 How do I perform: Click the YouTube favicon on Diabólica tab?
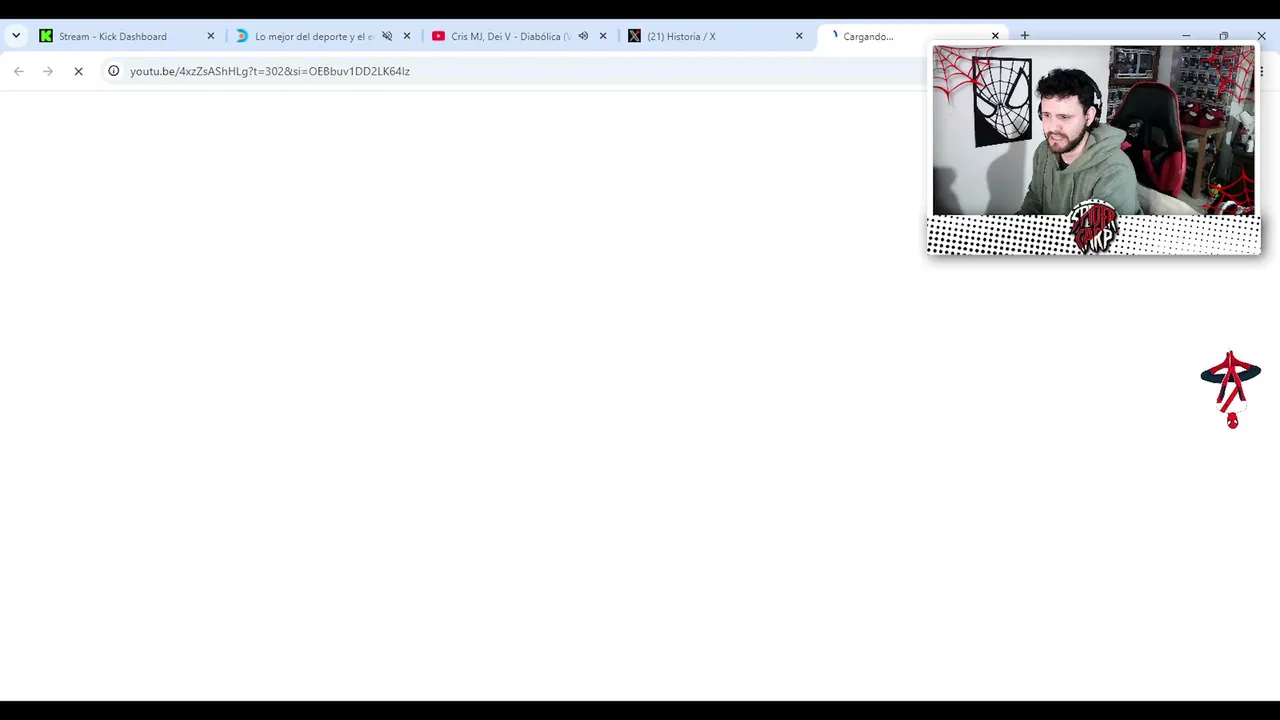point(438,36)
